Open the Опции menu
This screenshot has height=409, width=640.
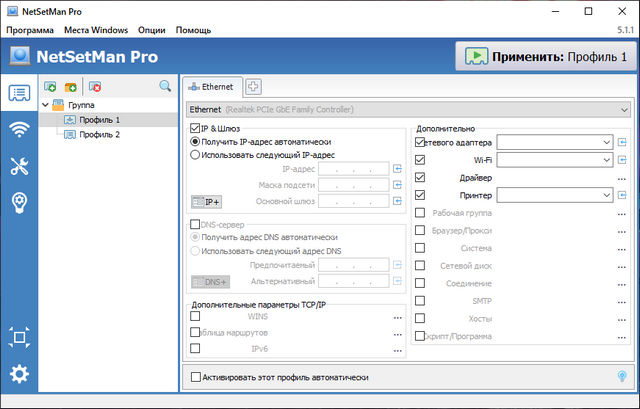click(151, 30)
